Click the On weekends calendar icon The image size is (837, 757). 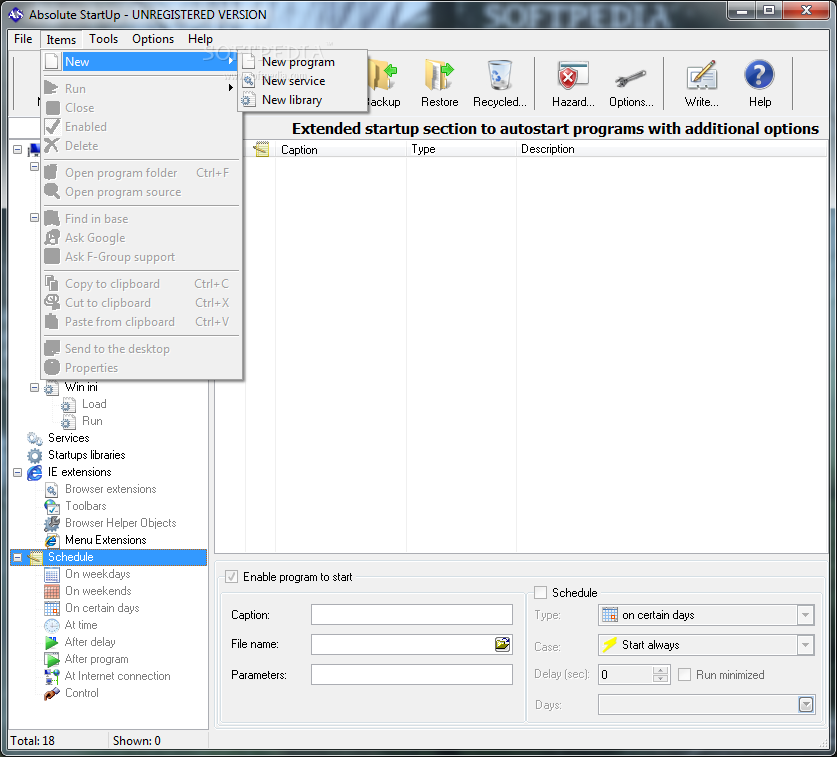click(52, 592)
